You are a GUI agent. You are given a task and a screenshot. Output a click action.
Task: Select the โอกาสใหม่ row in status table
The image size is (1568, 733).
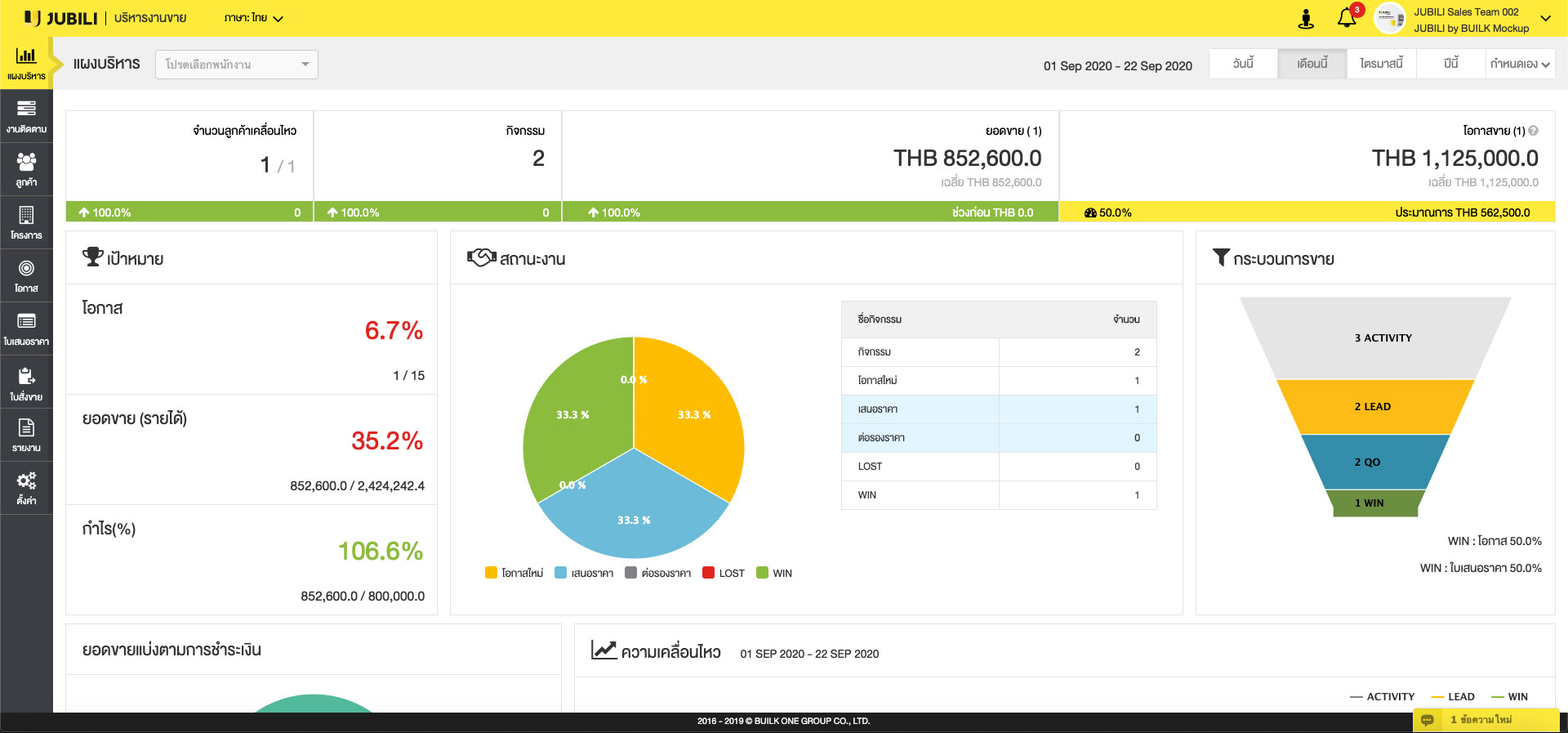coord(999,380)
